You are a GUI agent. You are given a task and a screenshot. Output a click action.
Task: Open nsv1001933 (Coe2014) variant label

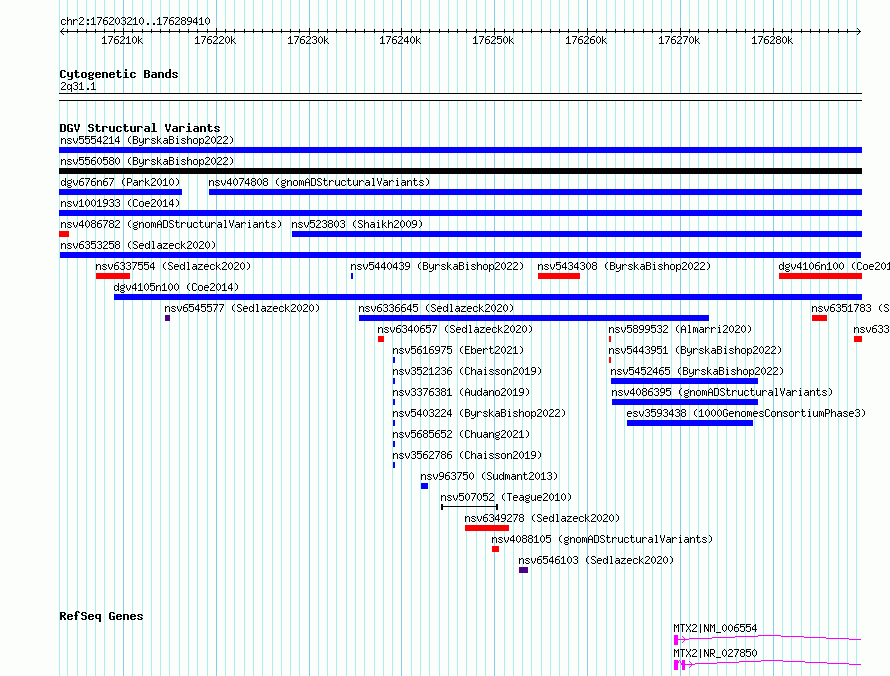pos(120,203)
